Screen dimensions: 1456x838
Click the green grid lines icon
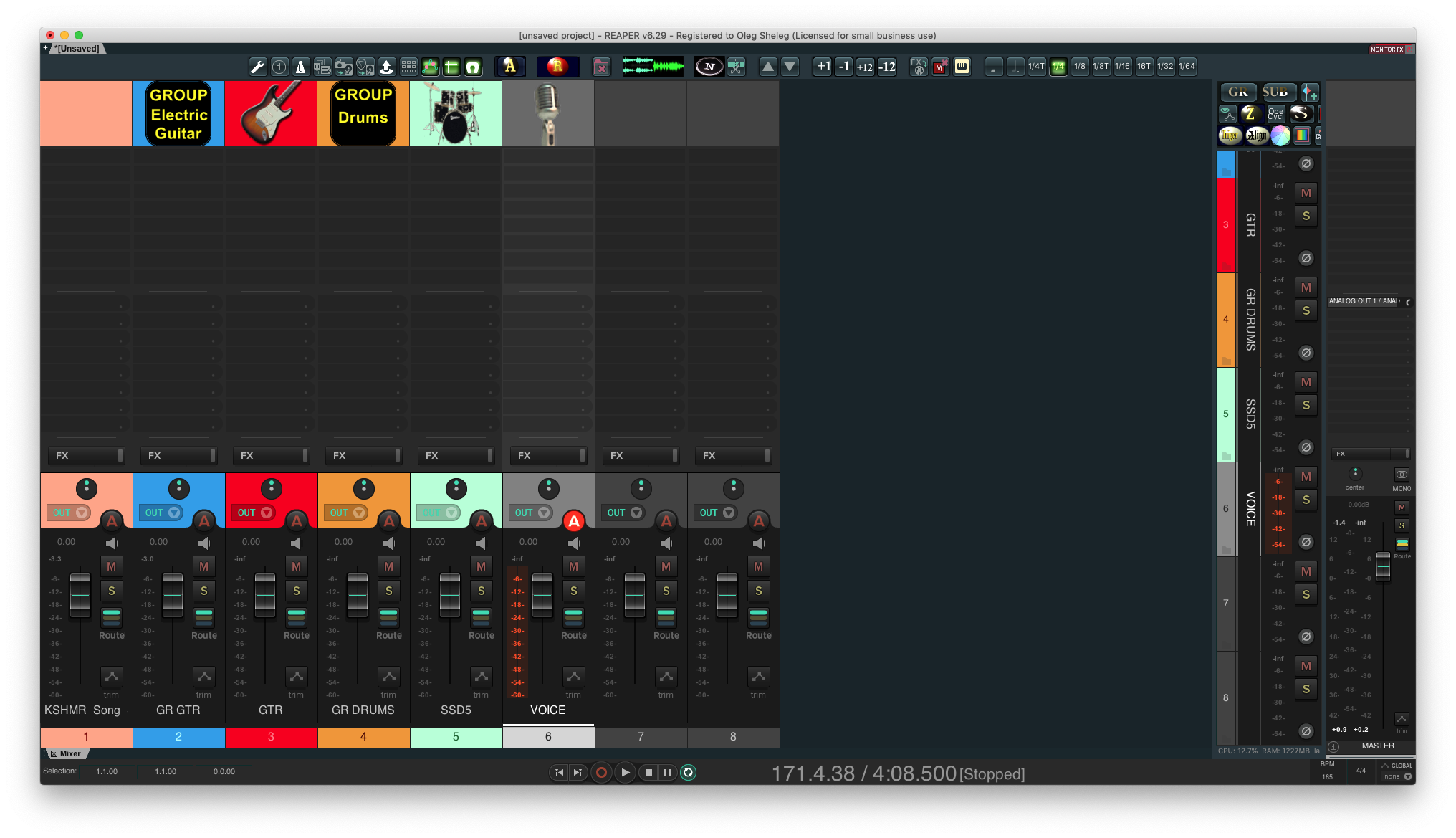click(451, 67)
